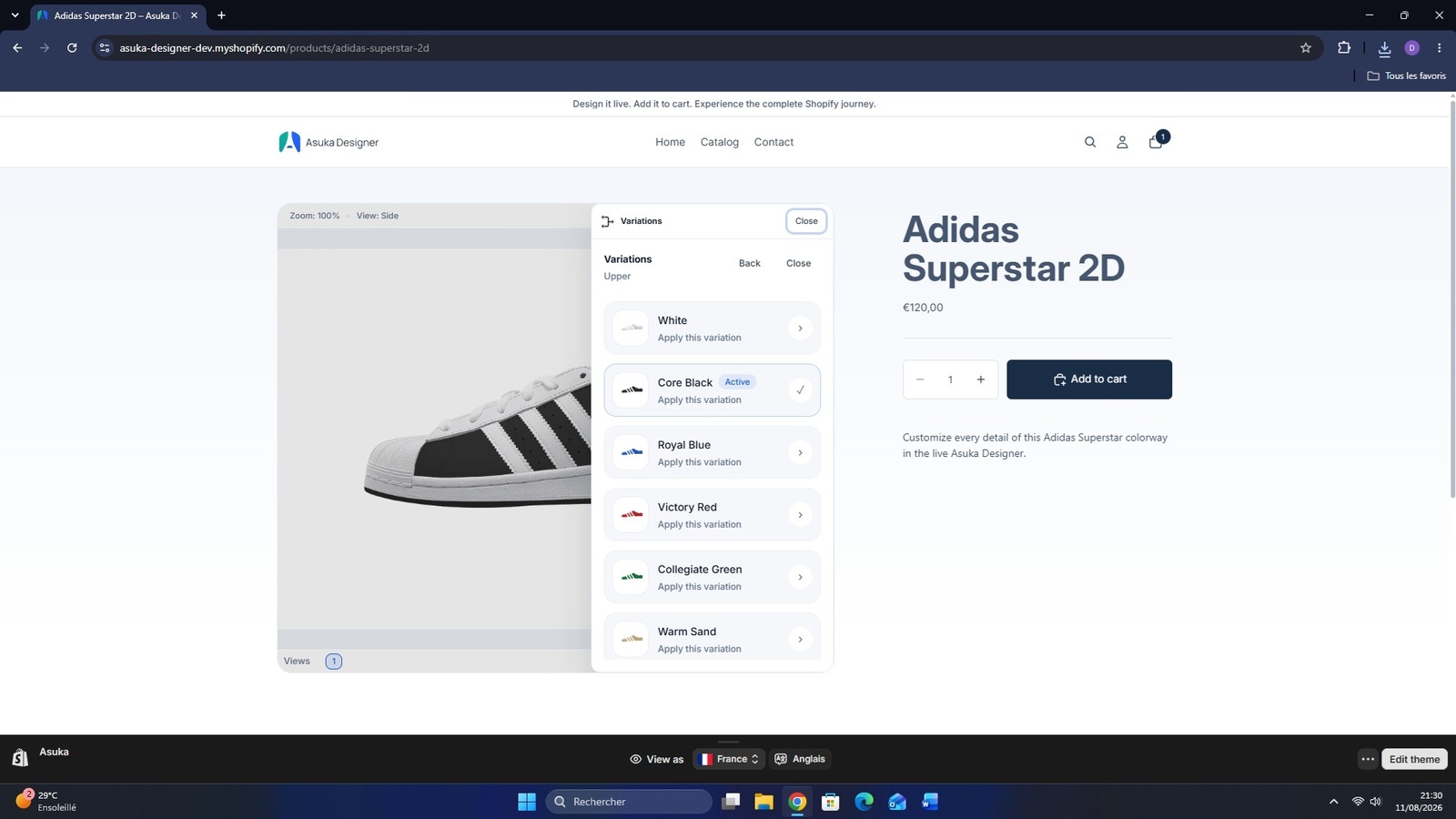Screen dimensions: 1456x819
Task: Add the product to cart
Action: pyautogui.click(x=1089, y=379)
